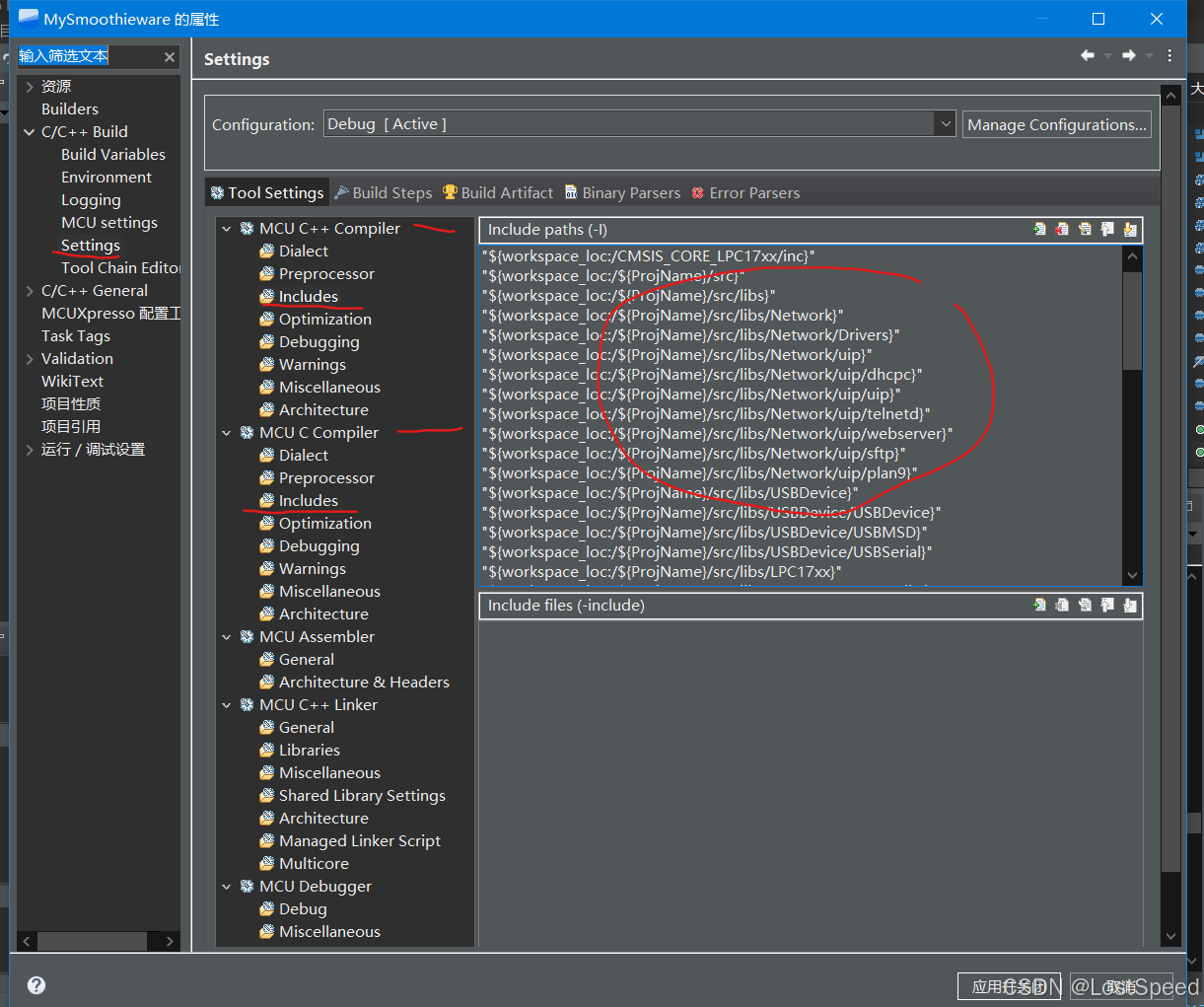This screenshot has width=1204, height=1007.
Task: Open the back history dropdown arrow
Action: [x=1107, y=55]
